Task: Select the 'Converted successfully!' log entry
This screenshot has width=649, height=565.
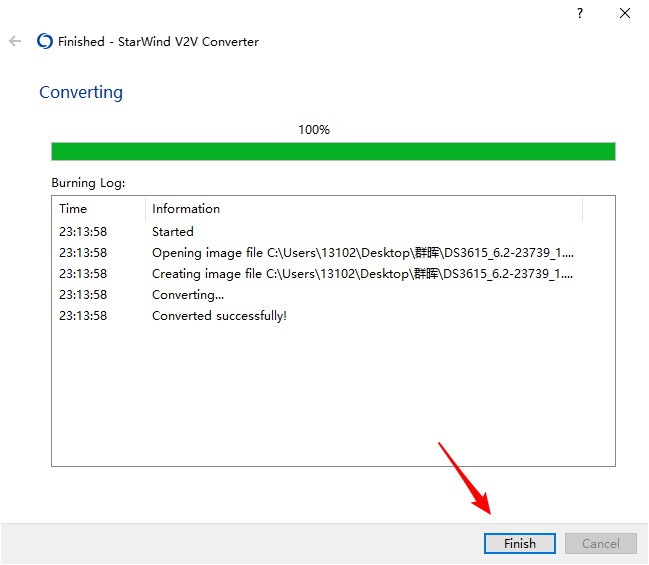Action: tap(219, 316)
